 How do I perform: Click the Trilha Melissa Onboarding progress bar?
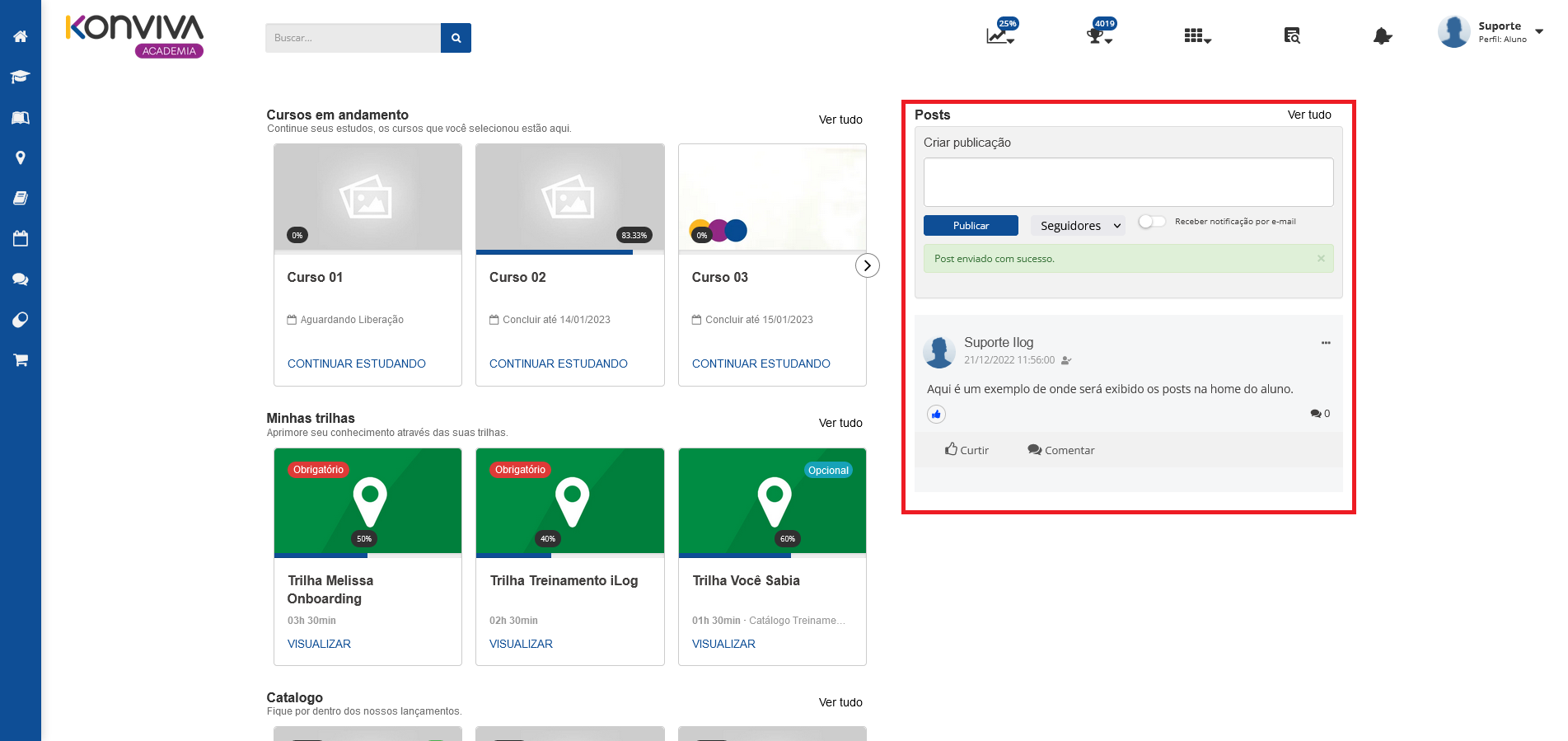tap(367, 556)
